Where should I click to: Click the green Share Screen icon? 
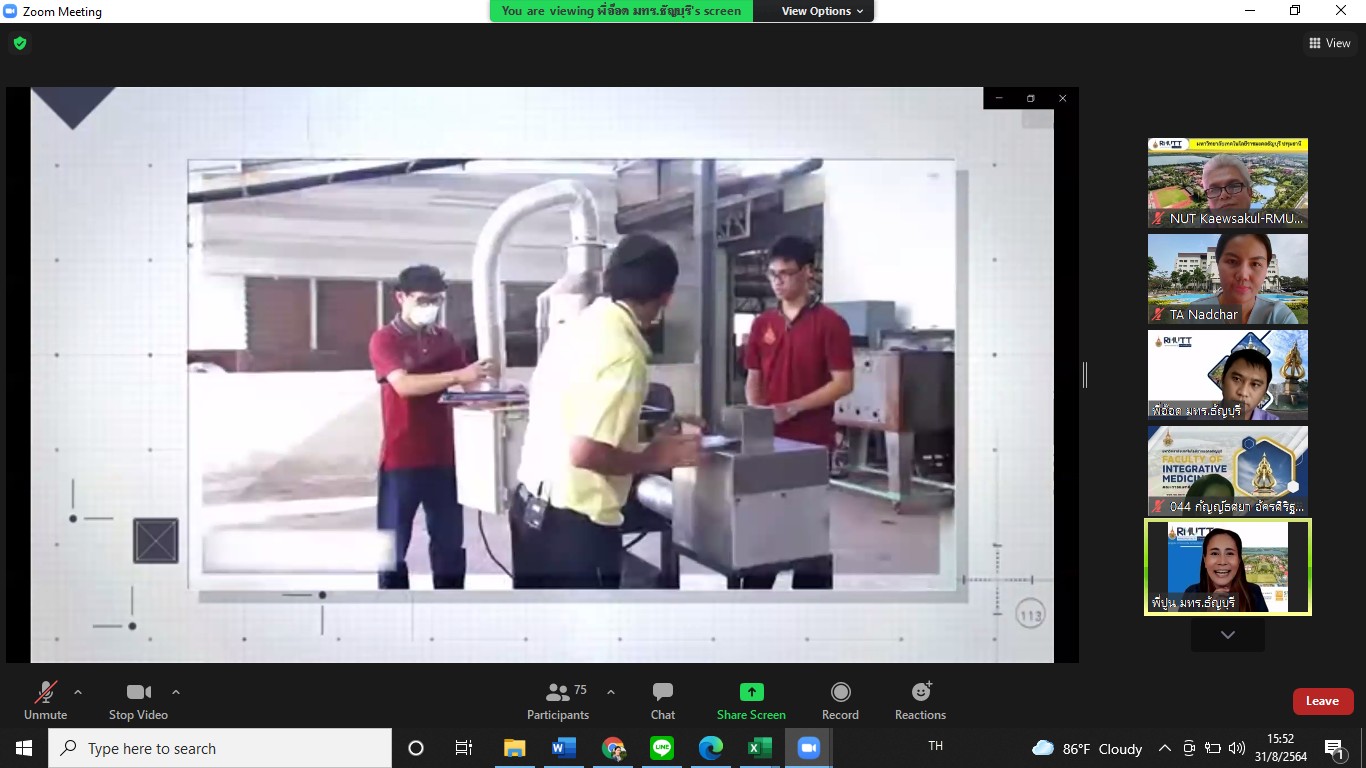tap(751, 692)
